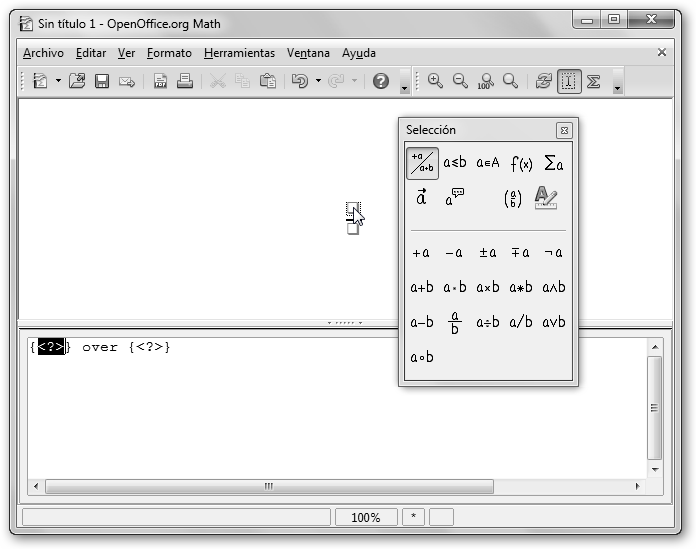
Task: Expand the New document dropdown arrow
Action: pos(58,82)
